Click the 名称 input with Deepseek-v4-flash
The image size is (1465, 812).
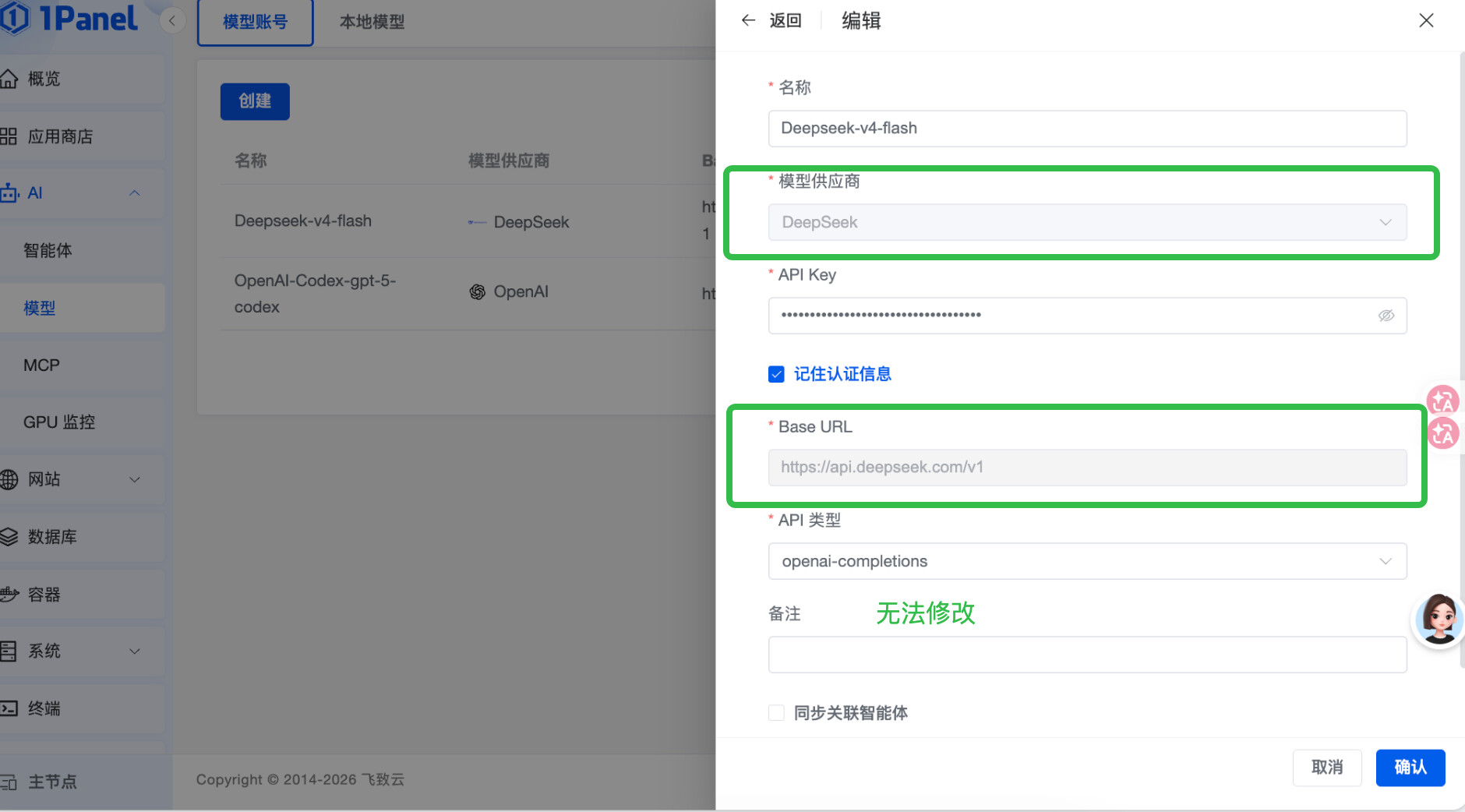[x=1087, y=129]
